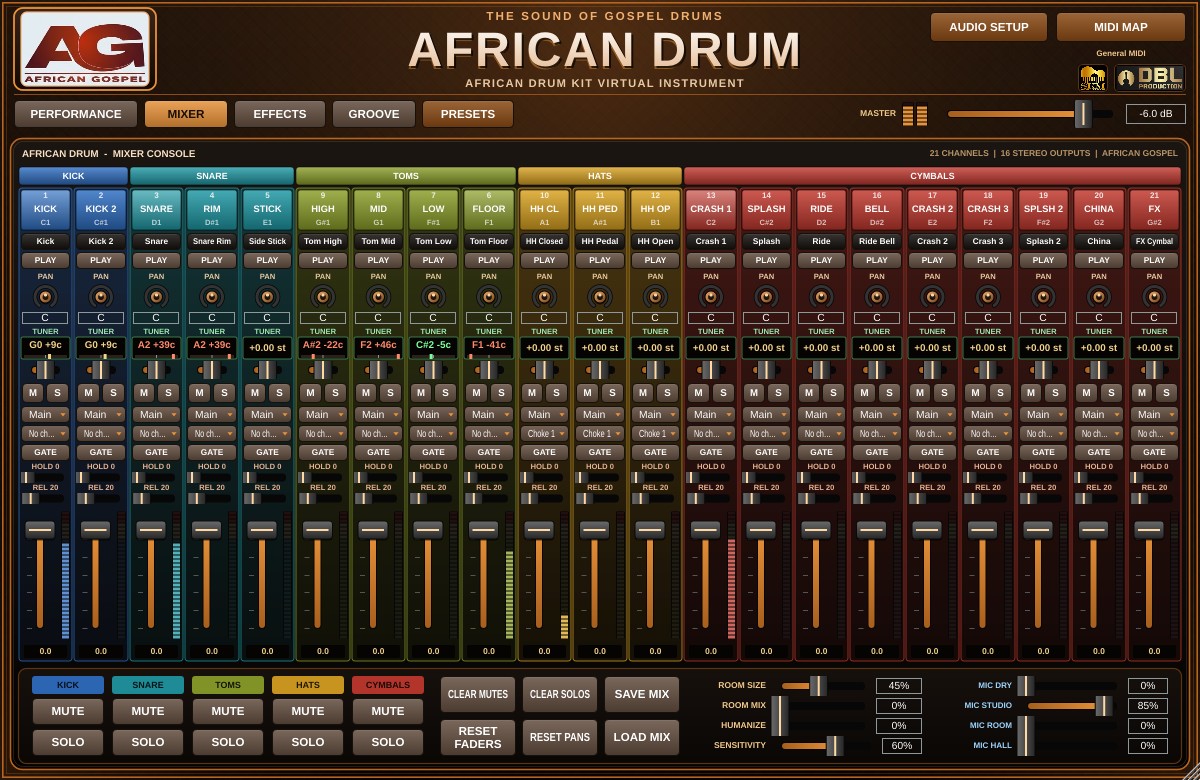The image size is (1200, 780).
Task: Click the KICK tuner G0 +9c display
Action: point(45,346)
